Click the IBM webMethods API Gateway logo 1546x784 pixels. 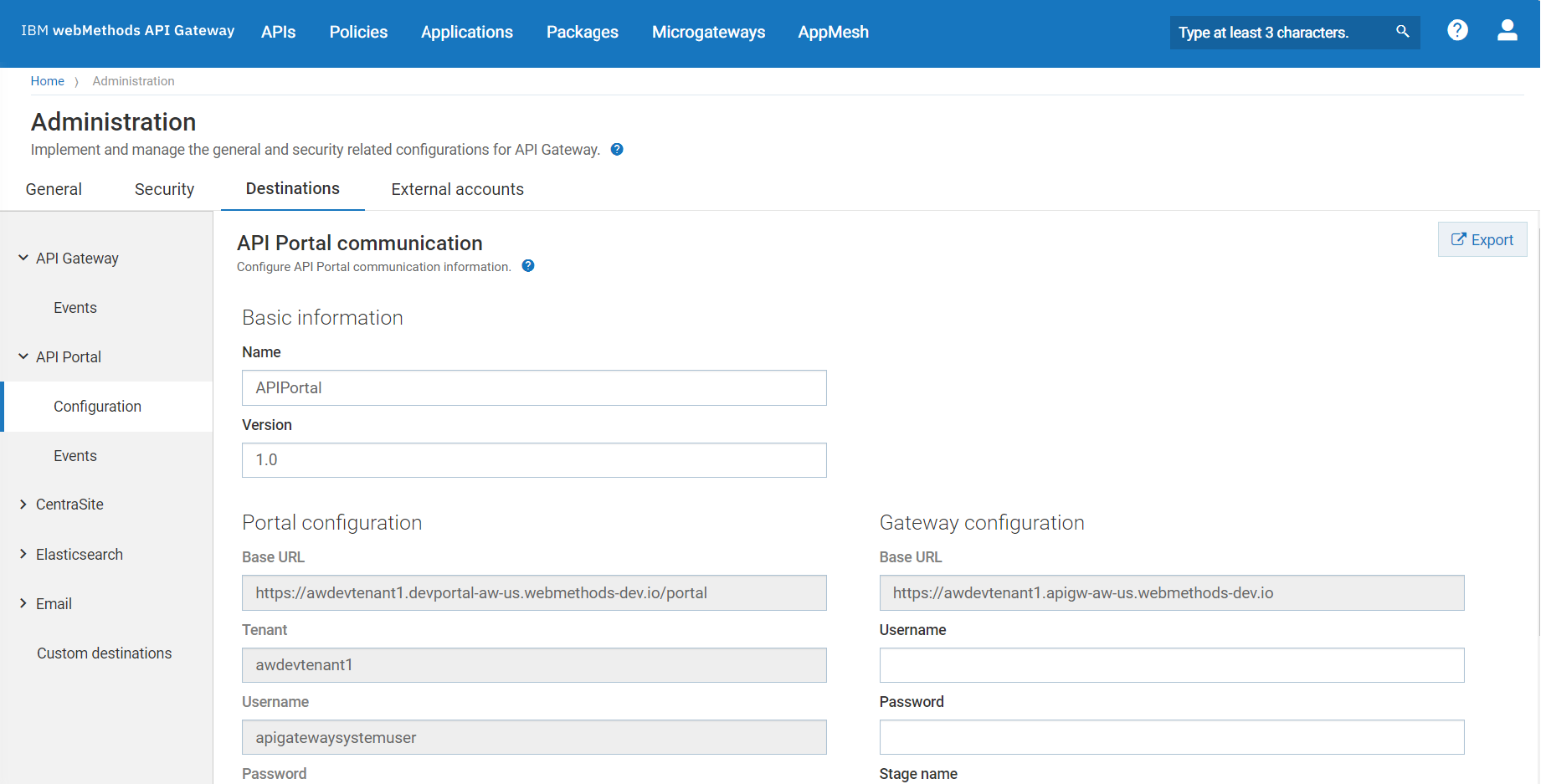pos(127,31)
